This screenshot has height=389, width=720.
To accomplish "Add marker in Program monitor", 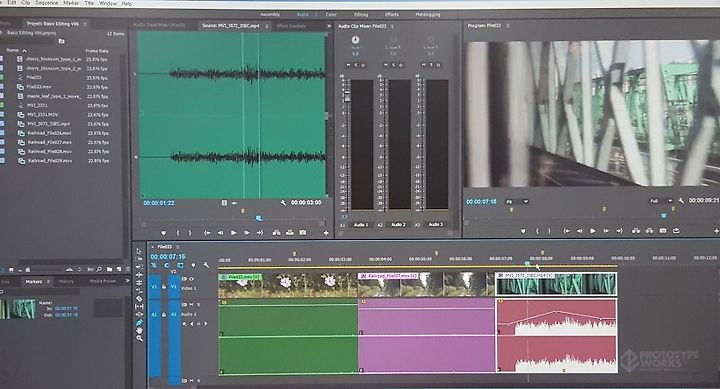I will click(x=523, y=231).
